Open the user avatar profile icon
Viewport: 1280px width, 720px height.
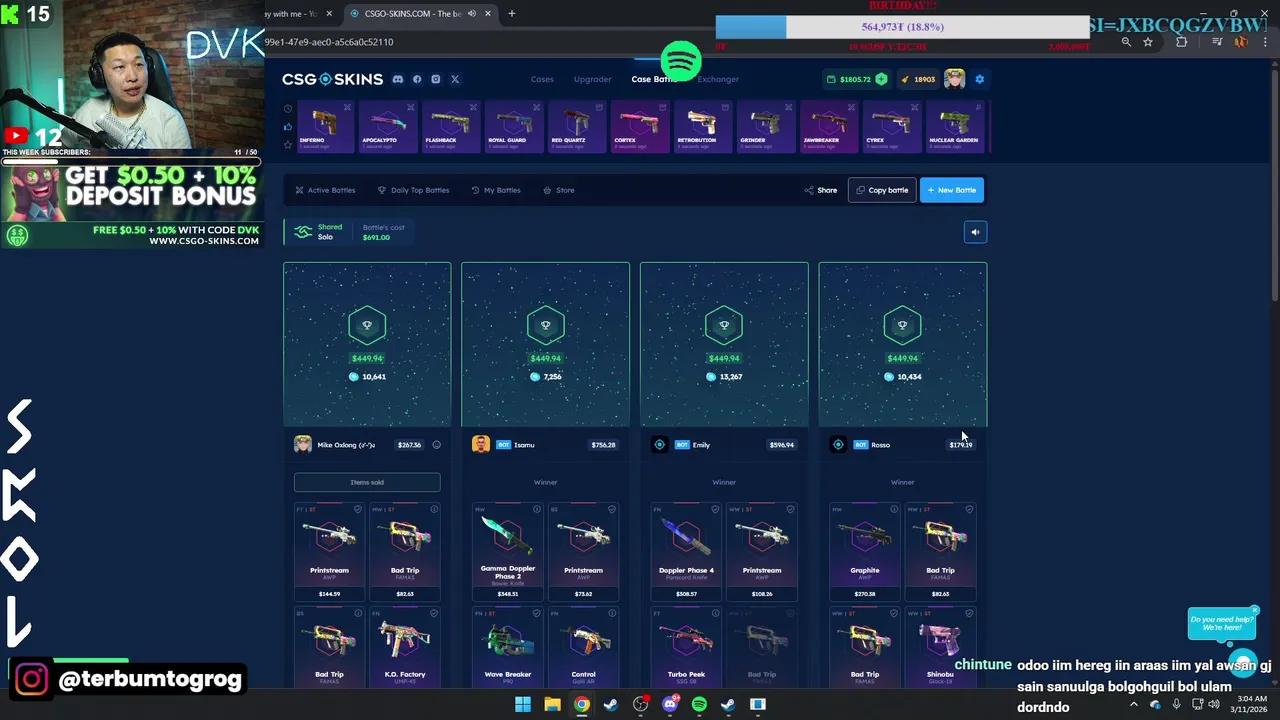click(x=954, y=79)
